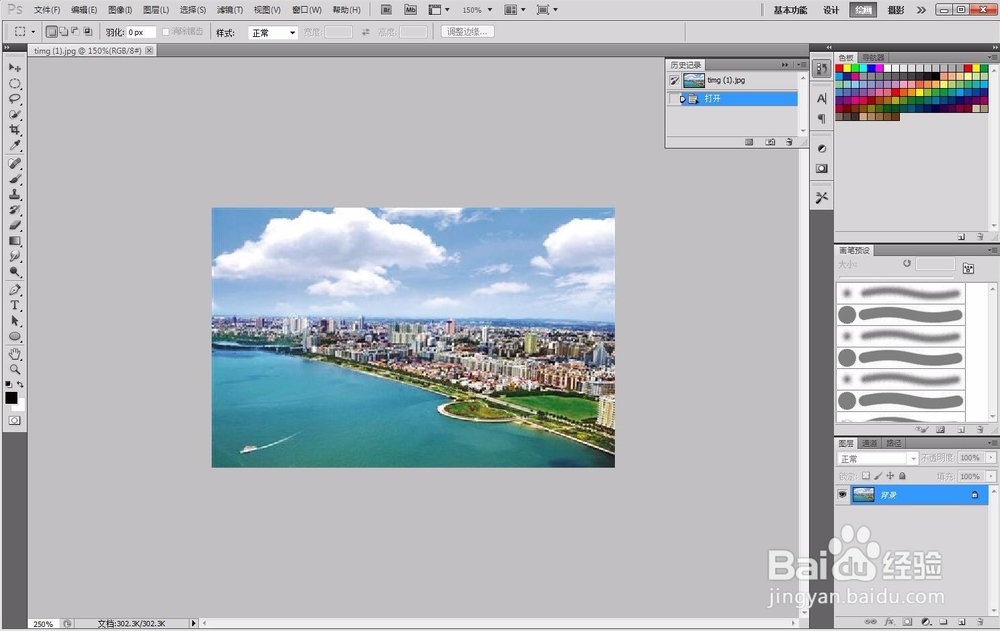Select the Spot Healing Brush tool

(15, 163)
